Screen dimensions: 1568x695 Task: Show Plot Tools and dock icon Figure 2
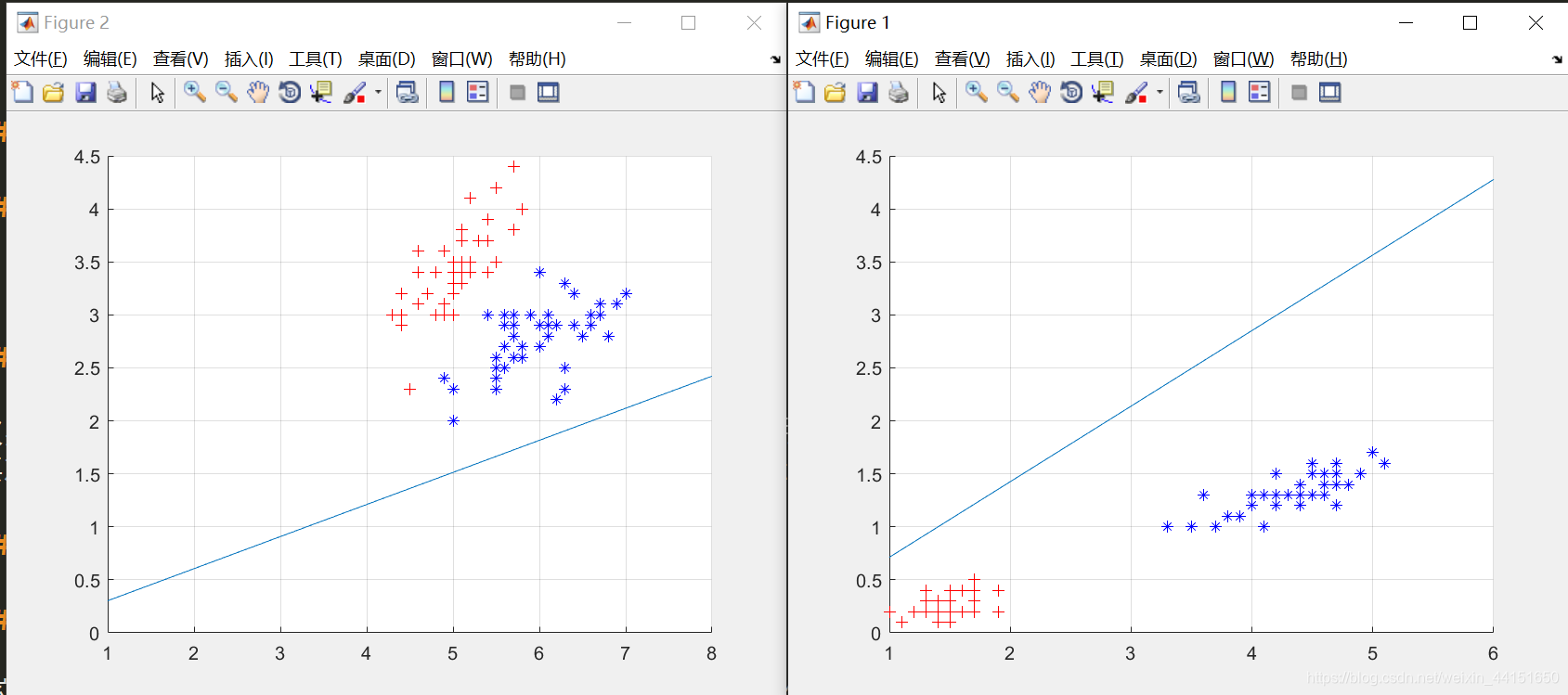[x=549, y=92]
